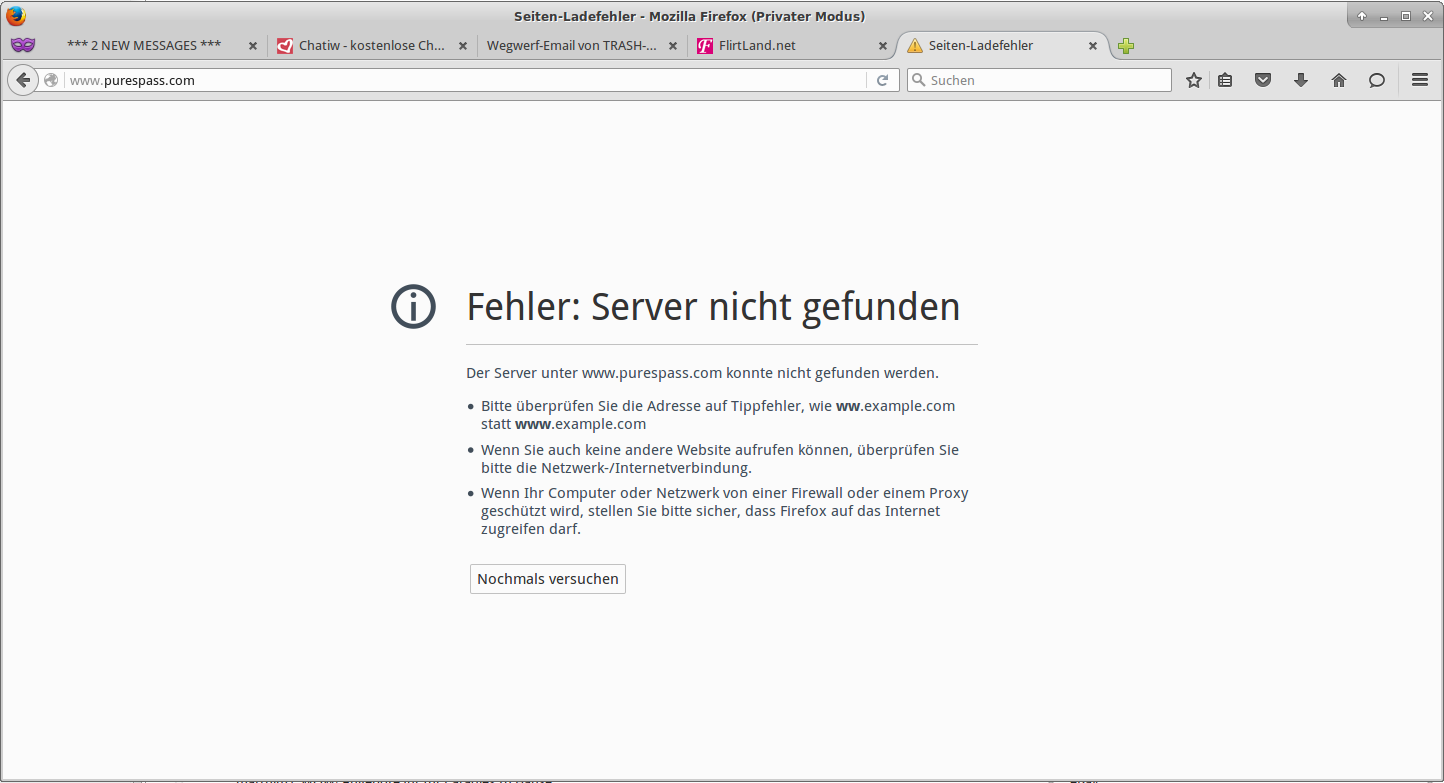Click the search magnifier icon

tap(918, 80)
